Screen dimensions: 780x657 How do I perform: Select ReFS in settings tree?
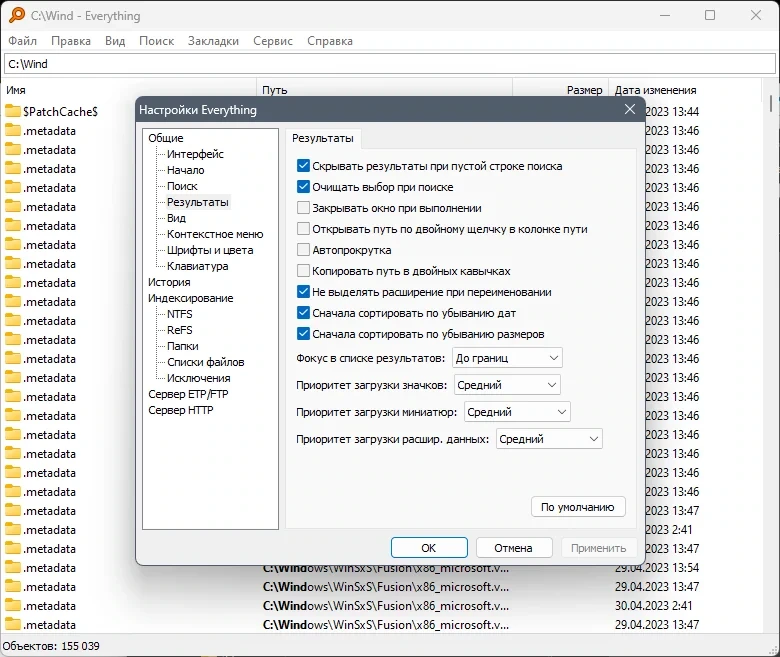click(180, 330)
